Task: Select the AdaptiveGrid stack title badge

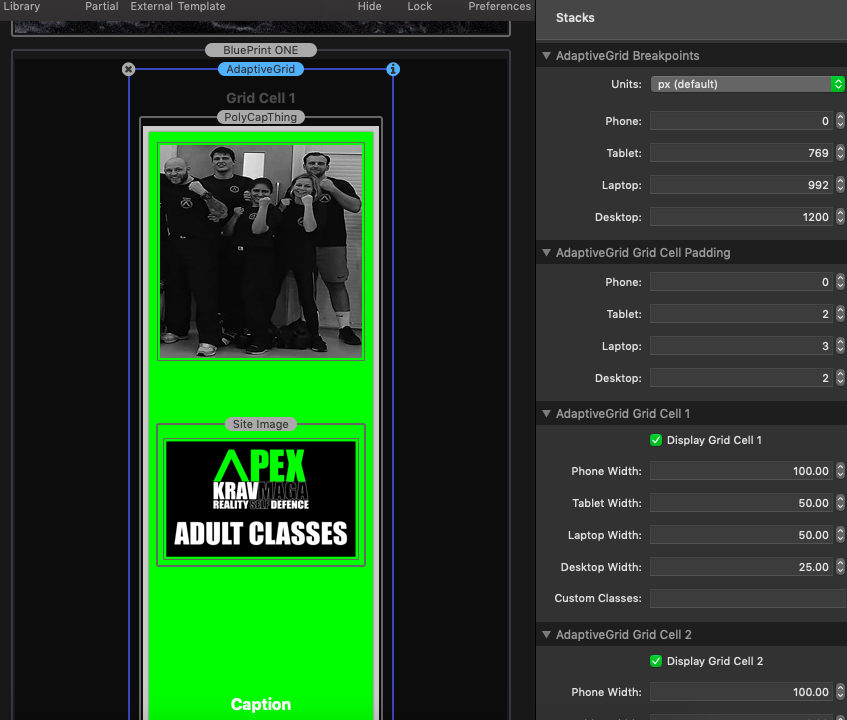Action: pos(261,69)
